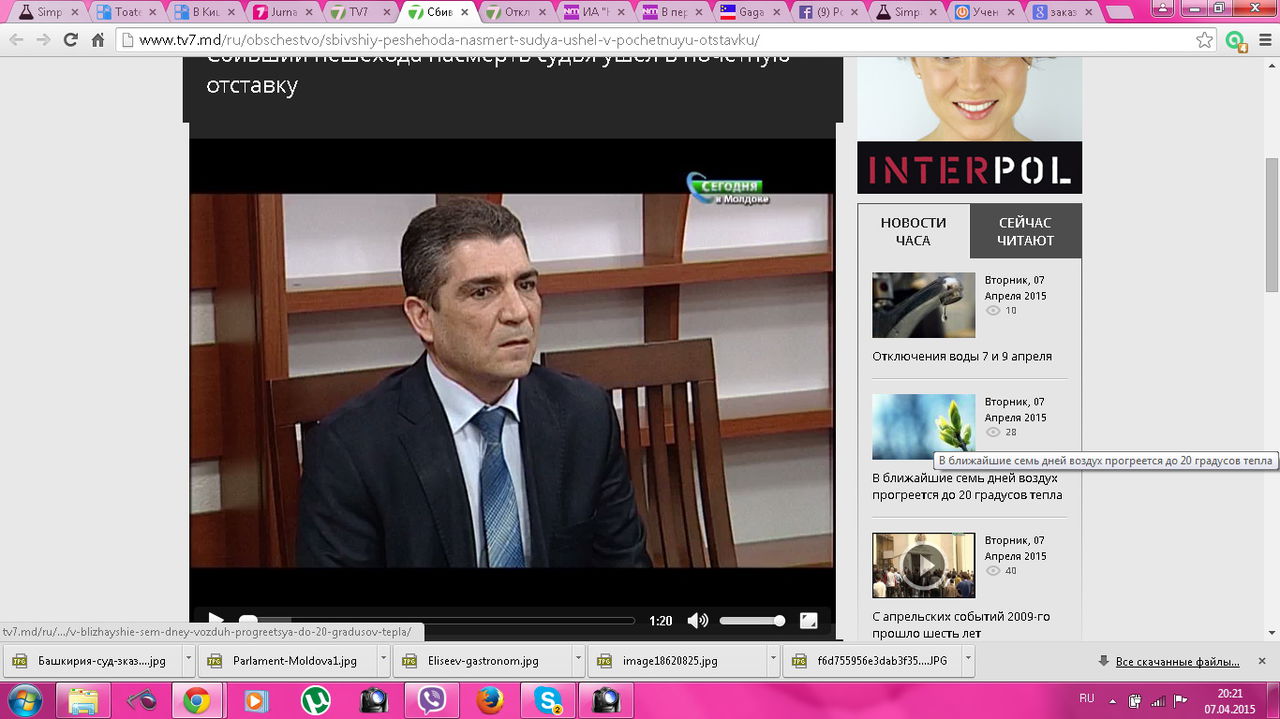Viewport: 1280px width, 719px height.
Task: Expand options for f6d755956e3dab3f35 download
Action: (x=968, y=661)
